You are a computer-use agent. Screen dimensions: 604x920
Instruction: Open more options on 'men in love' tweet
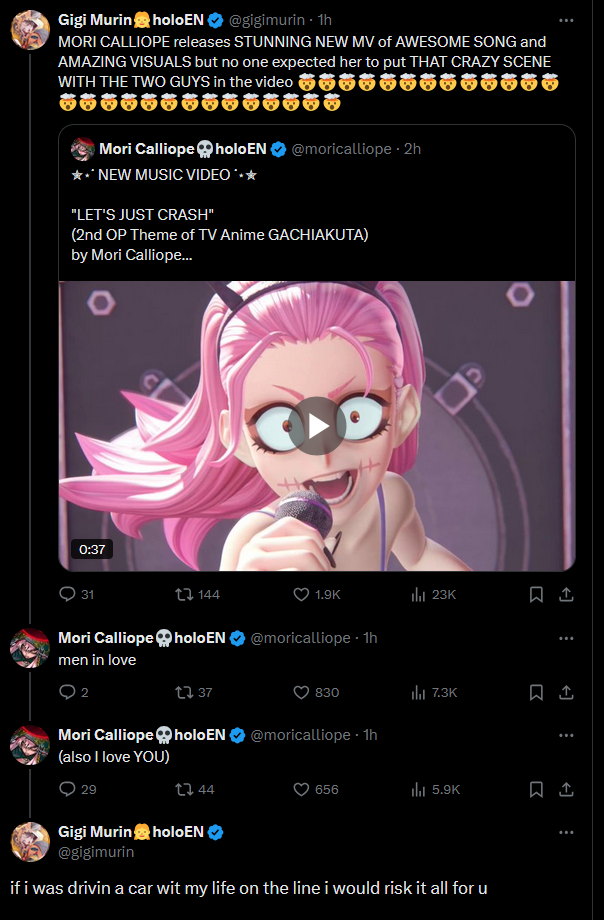coord(566,638)
